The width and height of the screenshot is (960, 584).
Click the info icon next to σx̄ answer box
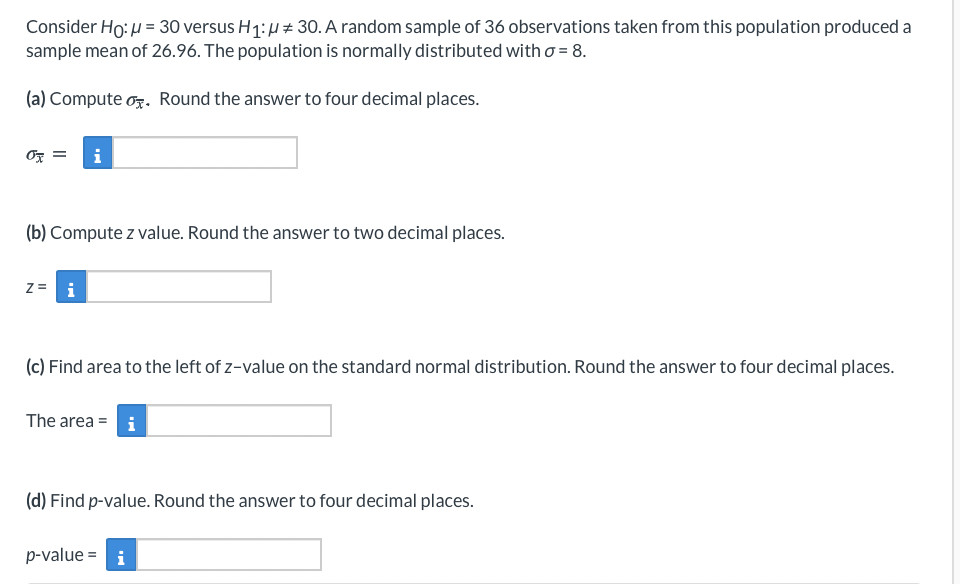click(x=97, y=152)
